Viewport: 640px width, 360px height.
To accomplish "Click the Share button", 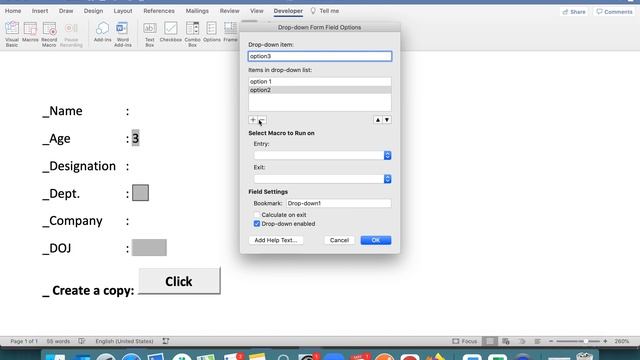I will click(574, 12).
